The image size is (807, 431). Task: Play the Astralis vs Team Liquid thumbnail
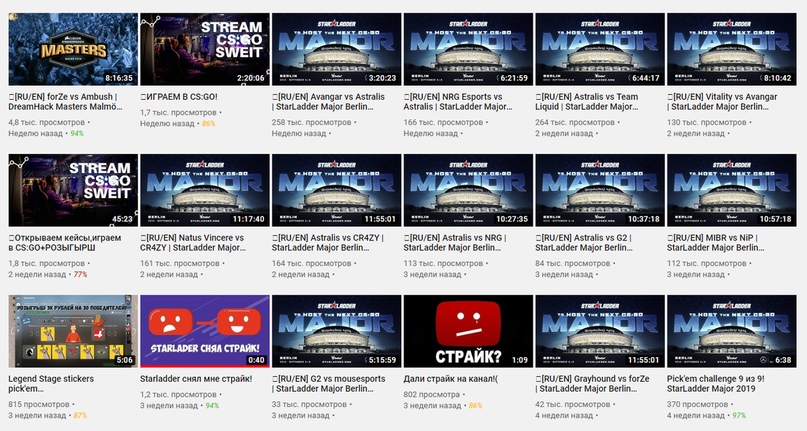(x=599, y=49)
